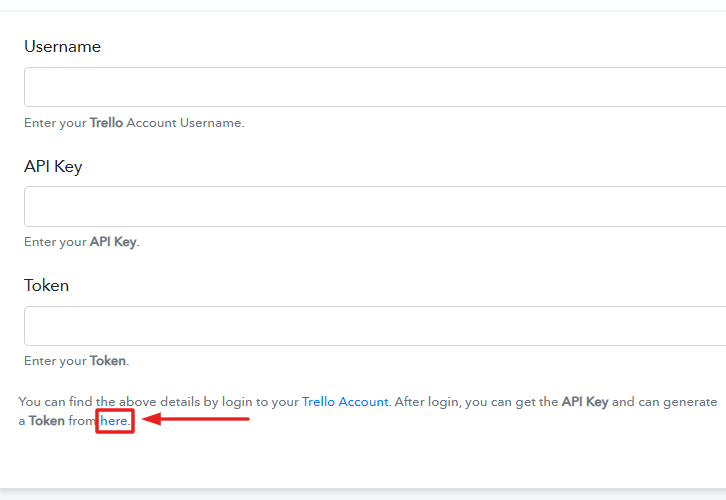Click the red arrow pointing at 'here'
The image size is (726, 500).
pyautogui.click(x=195, y=420)
